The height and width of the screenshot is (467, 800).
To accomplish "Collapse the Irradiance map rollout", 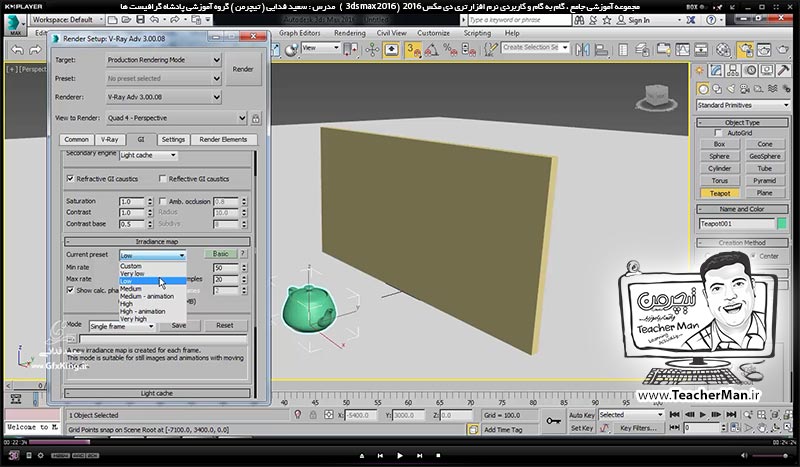I will point(157,241).
